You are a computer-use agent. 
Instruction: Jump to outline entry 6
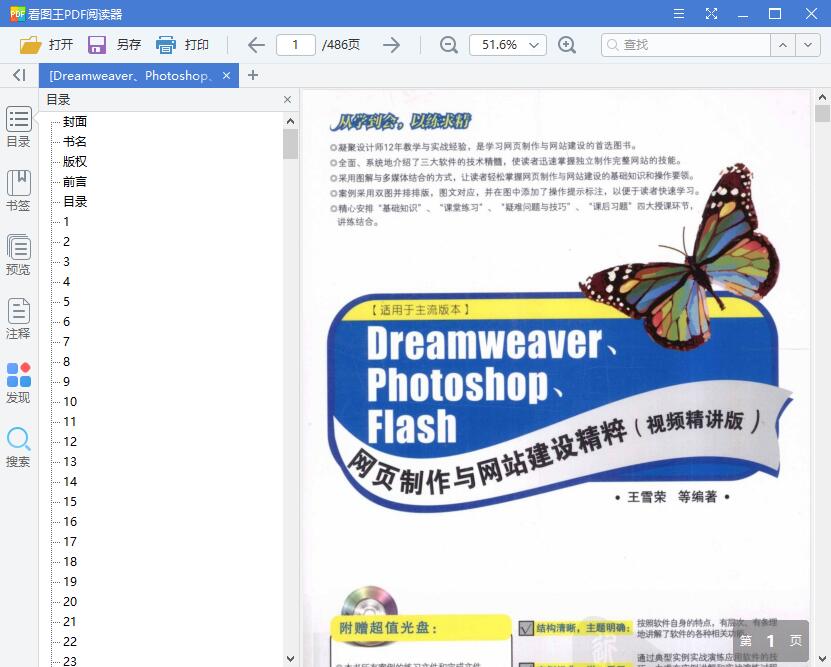click(x=66, y=322)
